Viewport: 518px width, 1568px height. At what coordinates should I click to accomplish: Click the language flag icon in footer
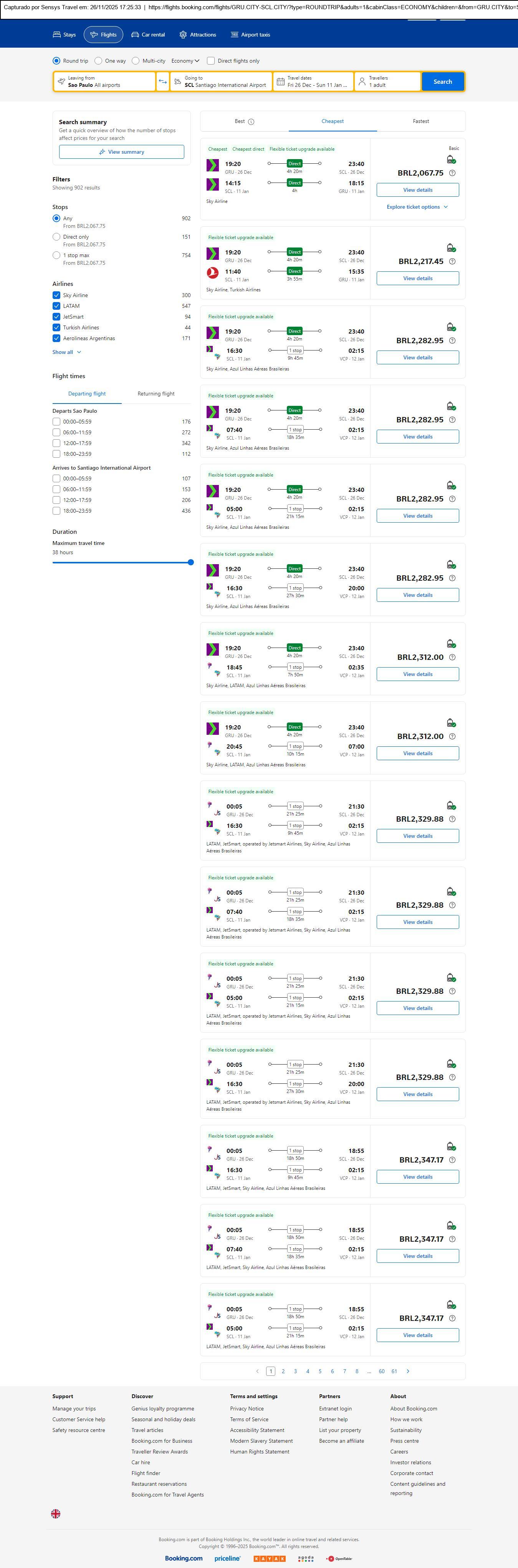pos(55,1513)
